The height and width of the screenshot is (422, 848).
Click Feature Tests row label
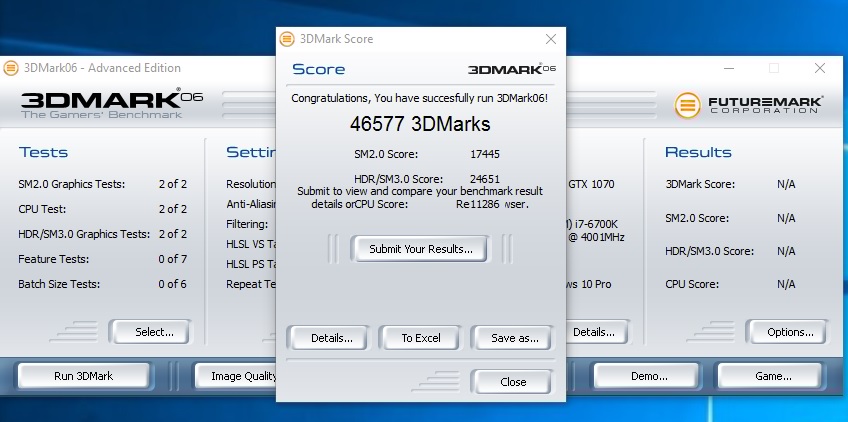(x=54, y=259)
